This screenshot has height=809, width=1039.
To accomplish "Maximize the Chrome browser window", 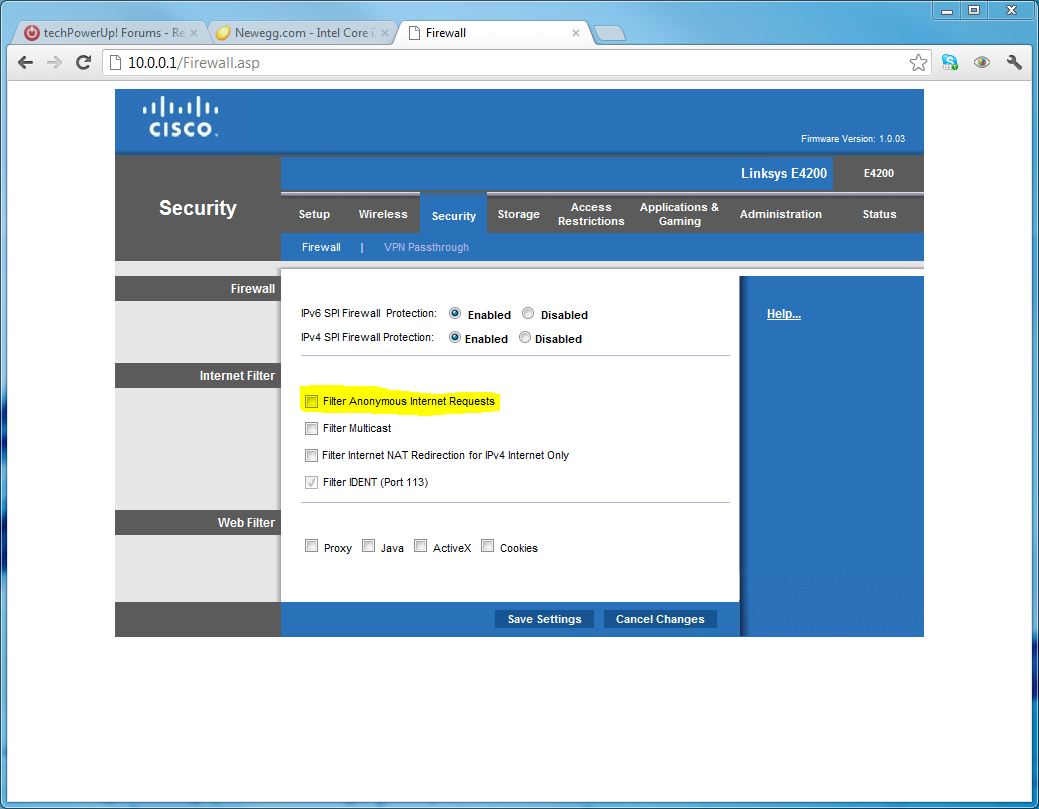I will 974,10.
